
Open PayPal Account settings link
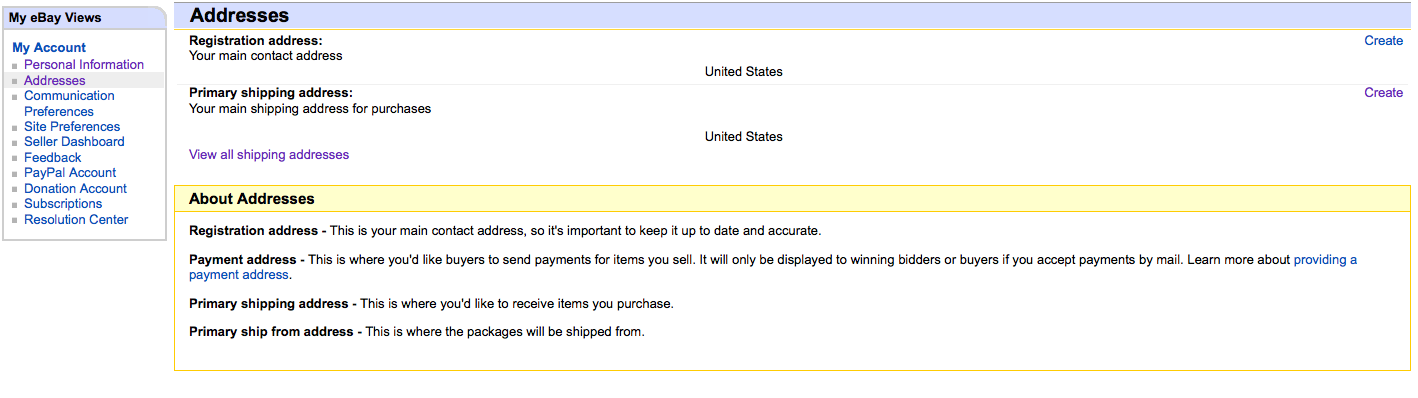(70, 172)
